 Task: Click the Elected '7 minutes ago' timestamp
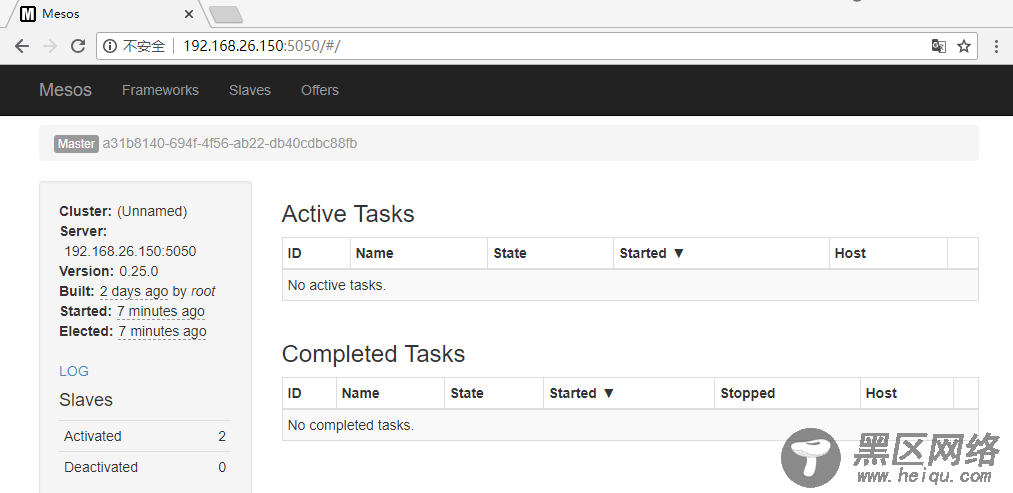(162, 331)
